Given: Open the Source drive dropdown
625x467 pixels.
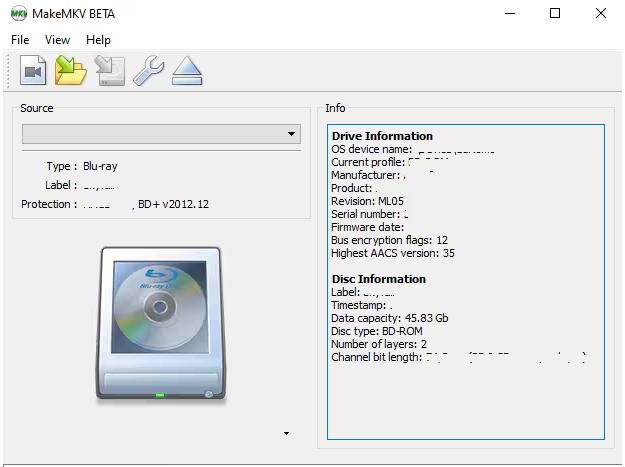Looking at the screenshot, I should click(161, 134).
